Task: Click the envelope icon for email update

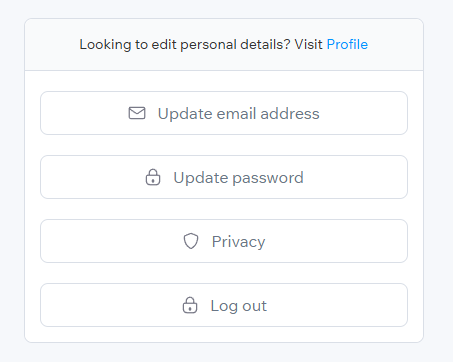Action: click(x=137, y=113)
